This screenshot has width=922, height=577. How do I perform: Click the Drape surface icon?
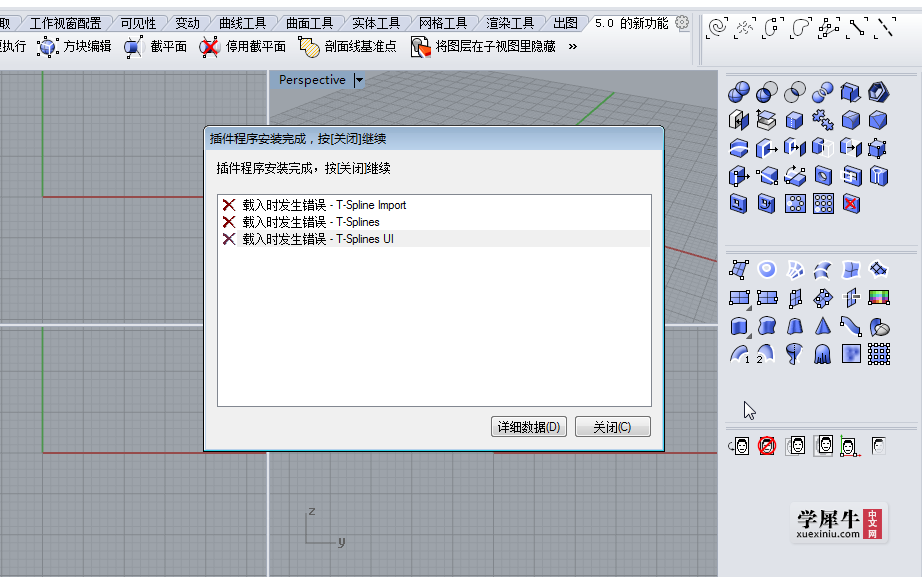click(823, 354)
